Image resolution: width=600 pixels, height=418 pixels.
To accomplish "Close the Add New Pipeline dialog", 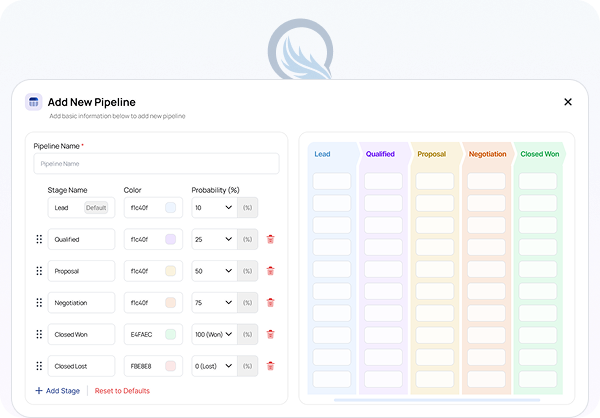I will click(568, 102).
